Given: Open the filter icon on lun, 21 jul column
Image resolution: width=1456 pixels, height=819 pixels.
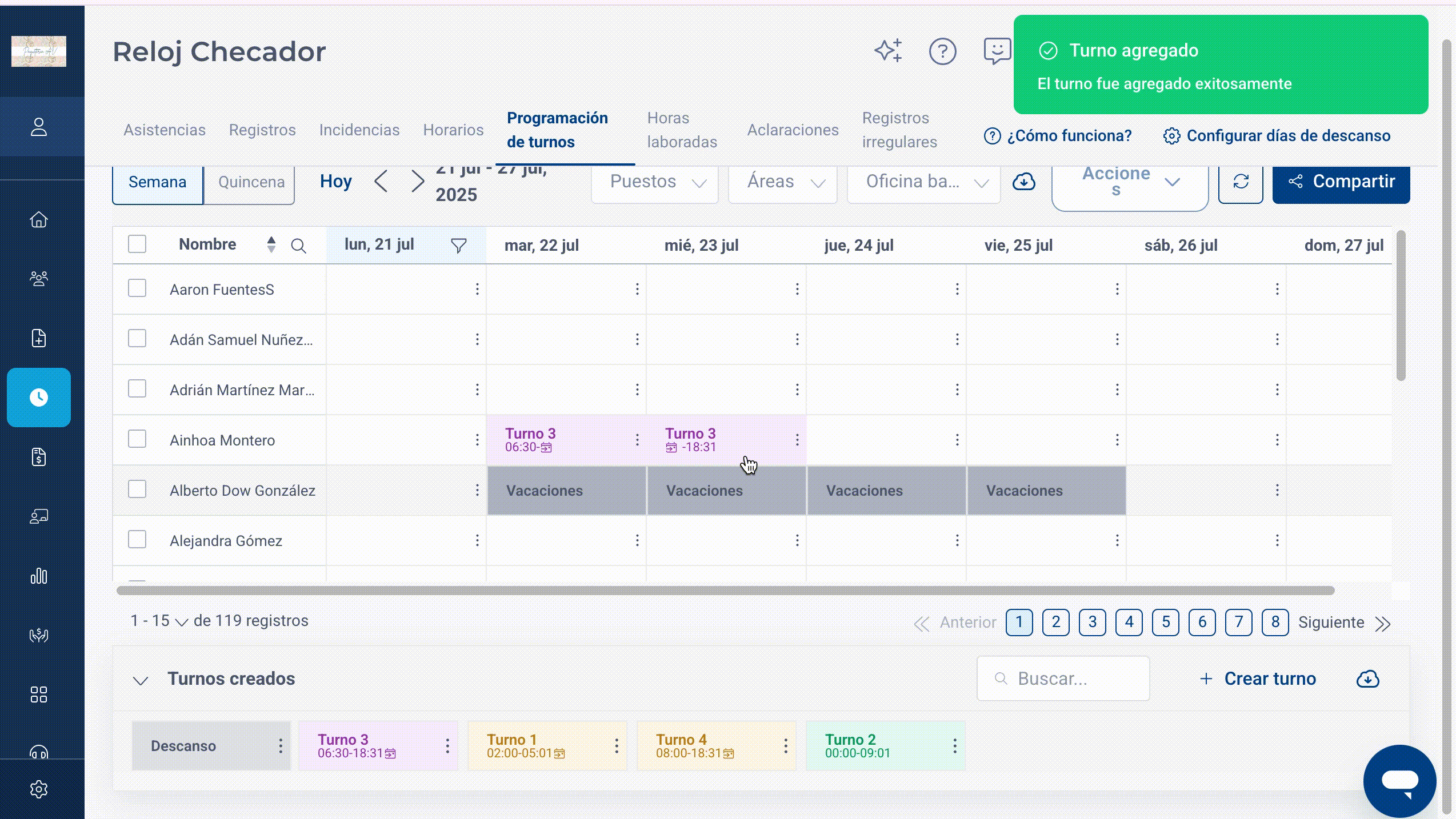Looking at the screenshot, I should point(458,246).
